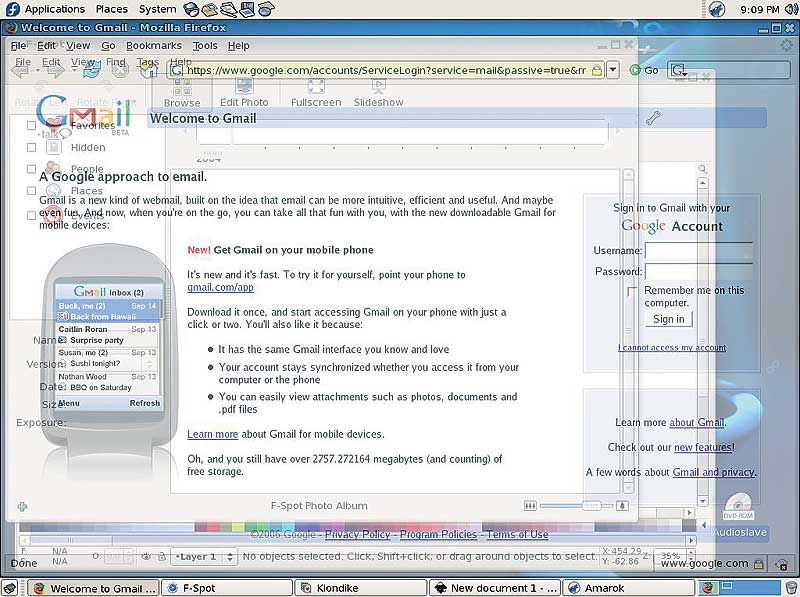This screenshot has width=800, height=597.
Task: Launch the mail client icon in top panel
Action: 209,9
